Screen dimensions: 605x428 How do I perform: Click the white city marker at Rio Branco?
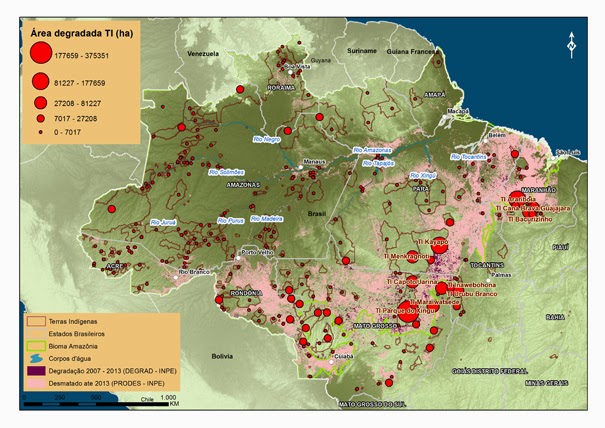[x=176, y=277]
